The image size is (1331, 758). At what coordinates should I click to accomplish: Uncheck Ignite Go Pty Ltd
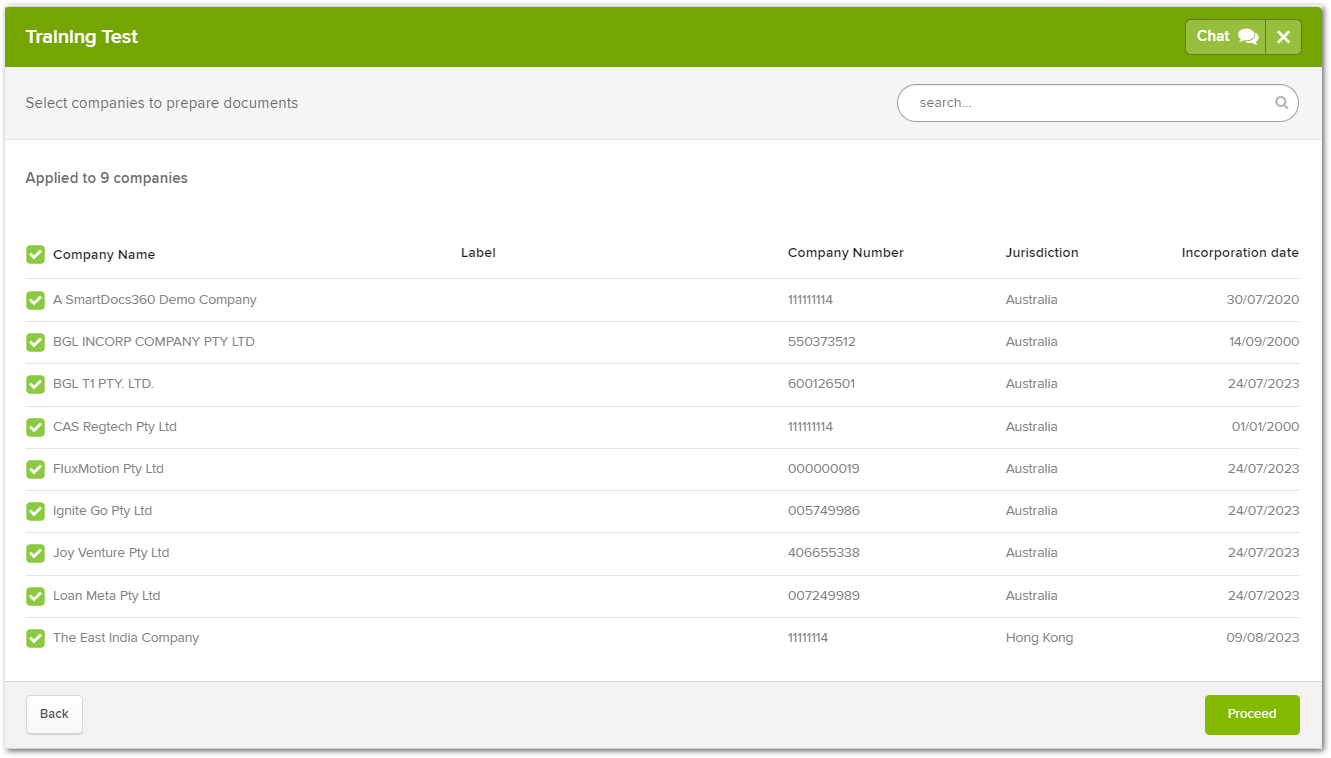coord(35,511)
